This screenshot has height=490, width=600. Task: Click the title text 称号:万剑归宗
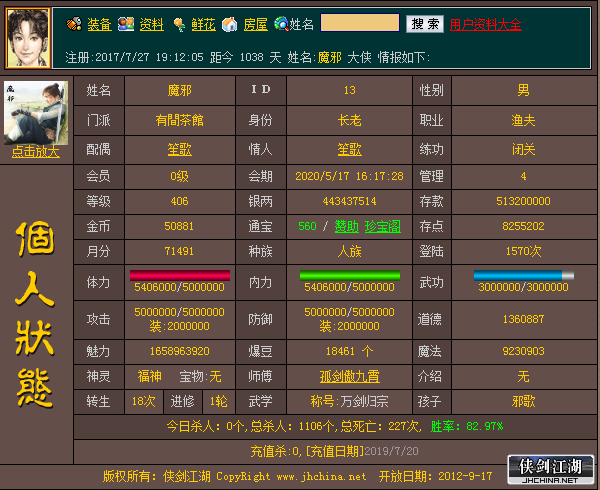pos(349,401)
